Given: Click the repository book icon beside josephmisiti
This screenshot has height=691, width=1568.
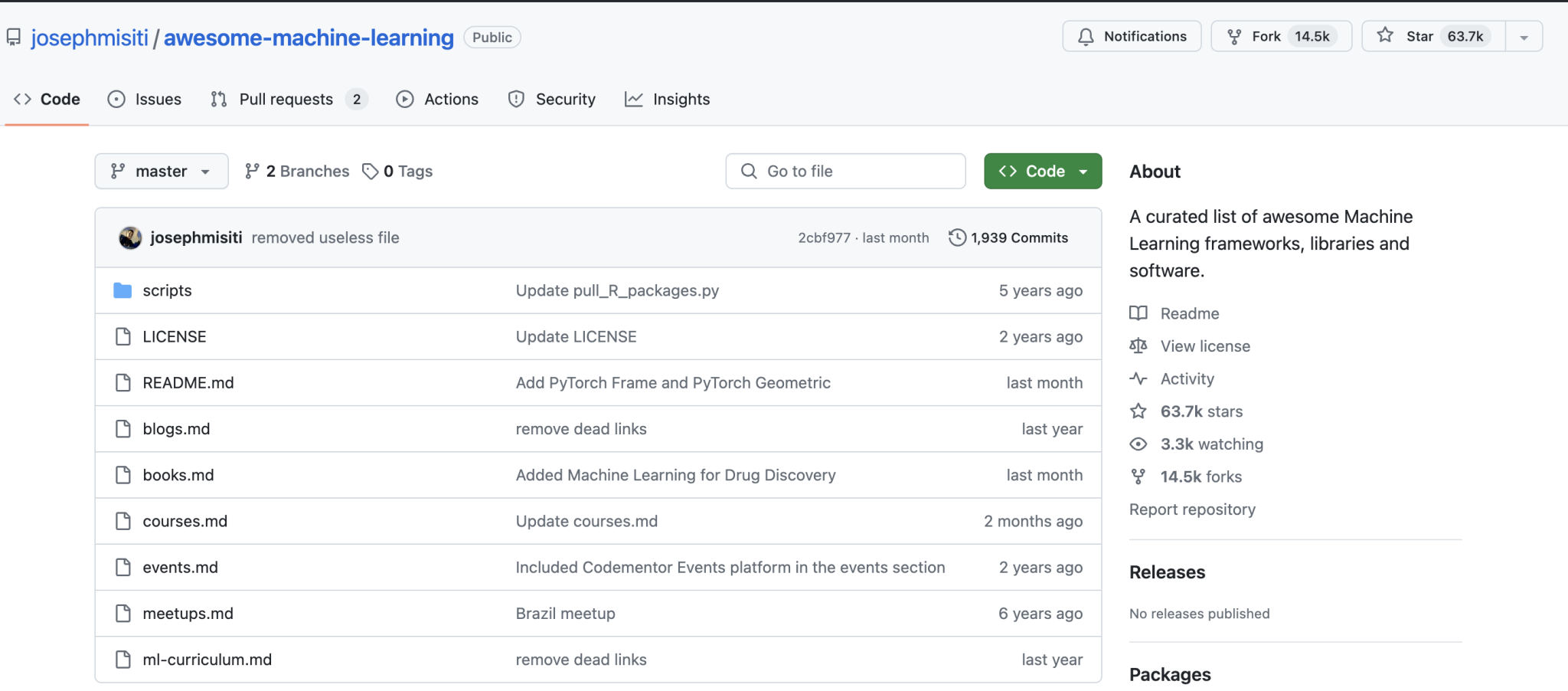Looking at the screenshot, I should tap(15, 36).
